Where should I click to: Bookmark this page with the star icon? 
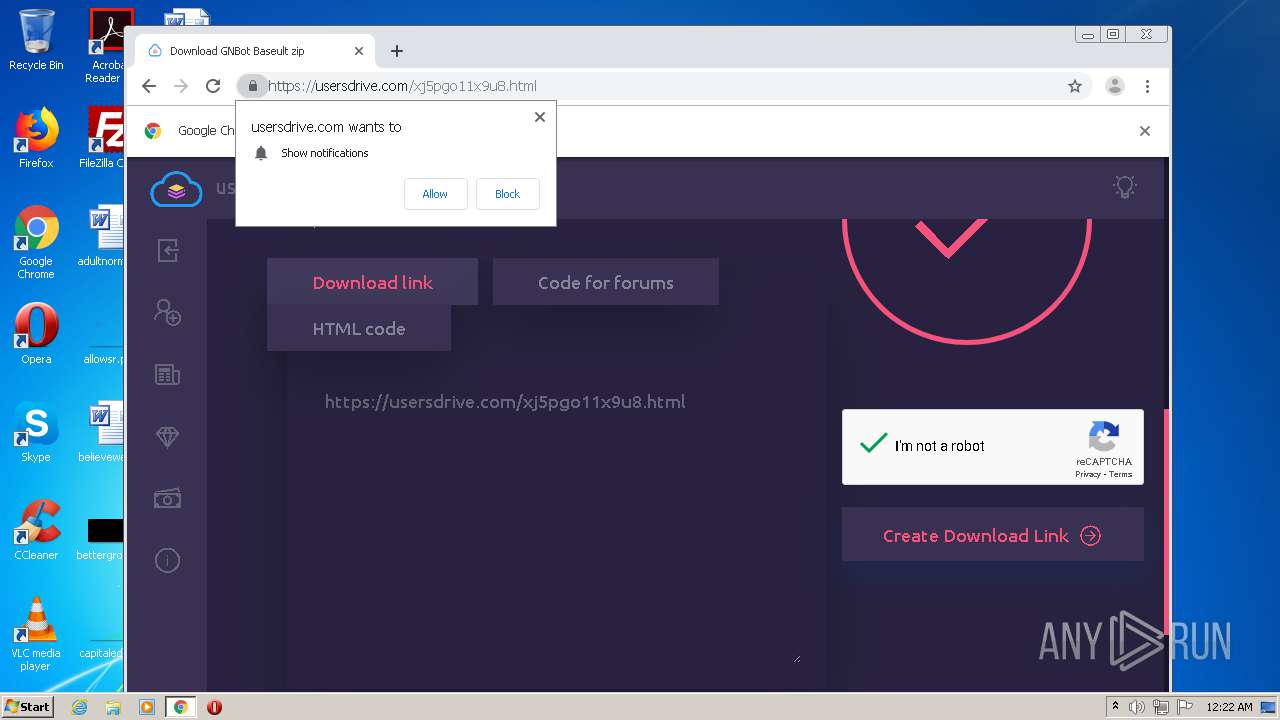pyautogui.click(x=1075, y=86)
